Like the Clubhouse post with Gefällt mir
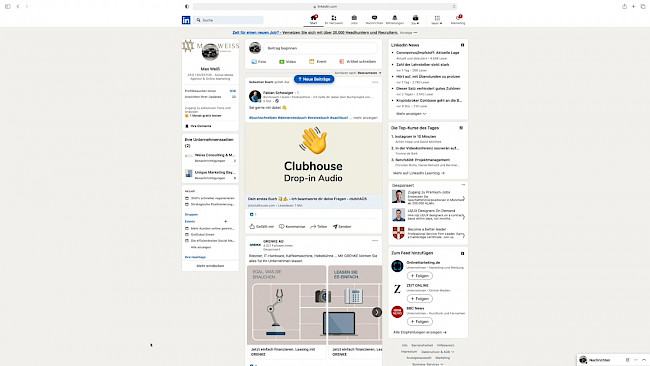This screenshot has width=650, height=366. (262, 227)
